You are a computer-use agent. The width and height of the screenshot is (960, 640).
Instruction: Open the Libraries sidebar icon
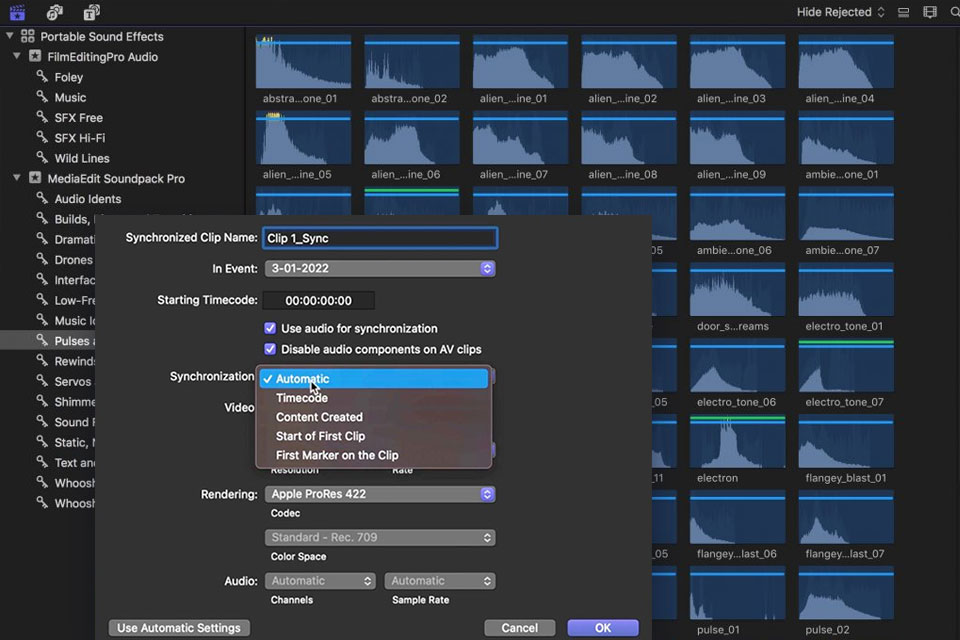[17, 12]
